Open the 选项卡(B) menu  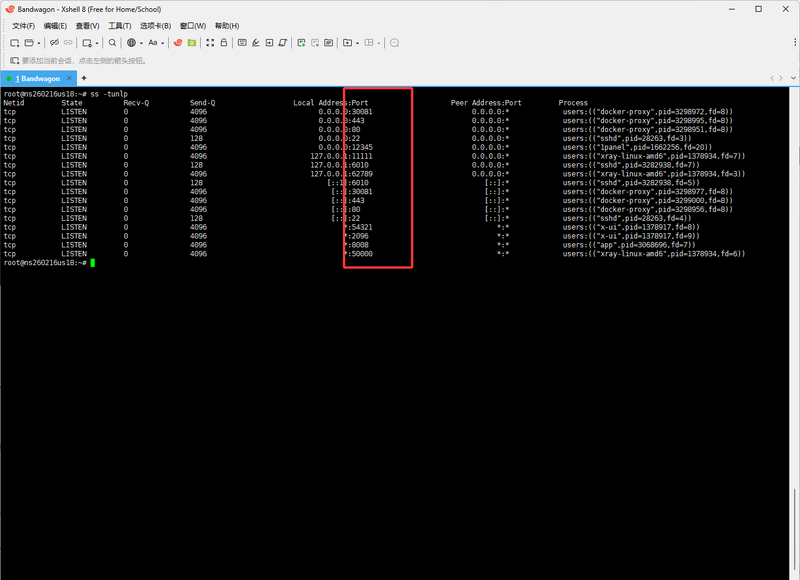point(155,25)
